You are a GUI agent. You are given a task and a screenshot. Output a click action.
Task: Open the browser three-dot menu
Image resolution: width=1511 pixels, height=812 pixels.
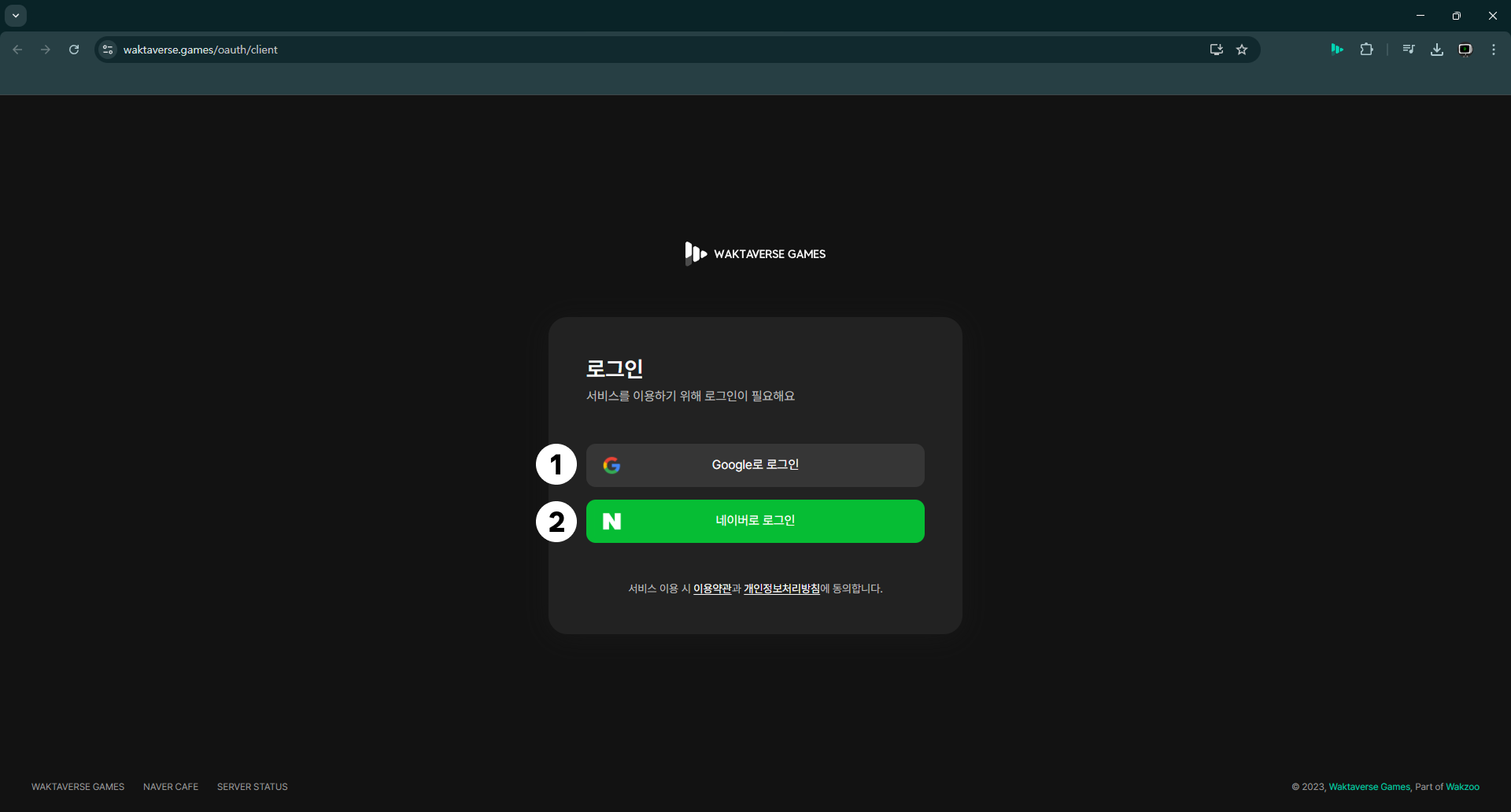click(x=1494, y=50)
